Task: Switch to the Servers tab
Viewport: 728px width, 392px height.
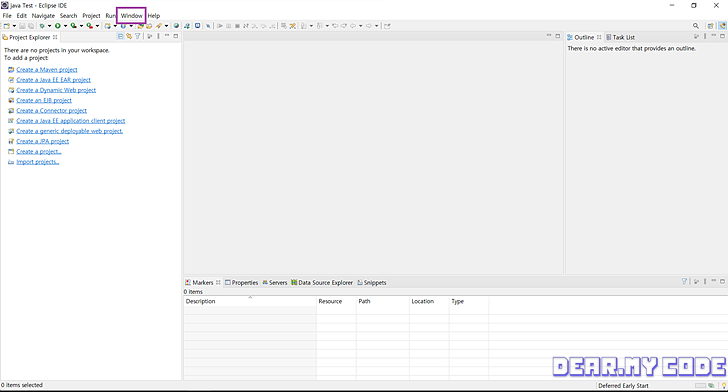Action: coord(275,282)
